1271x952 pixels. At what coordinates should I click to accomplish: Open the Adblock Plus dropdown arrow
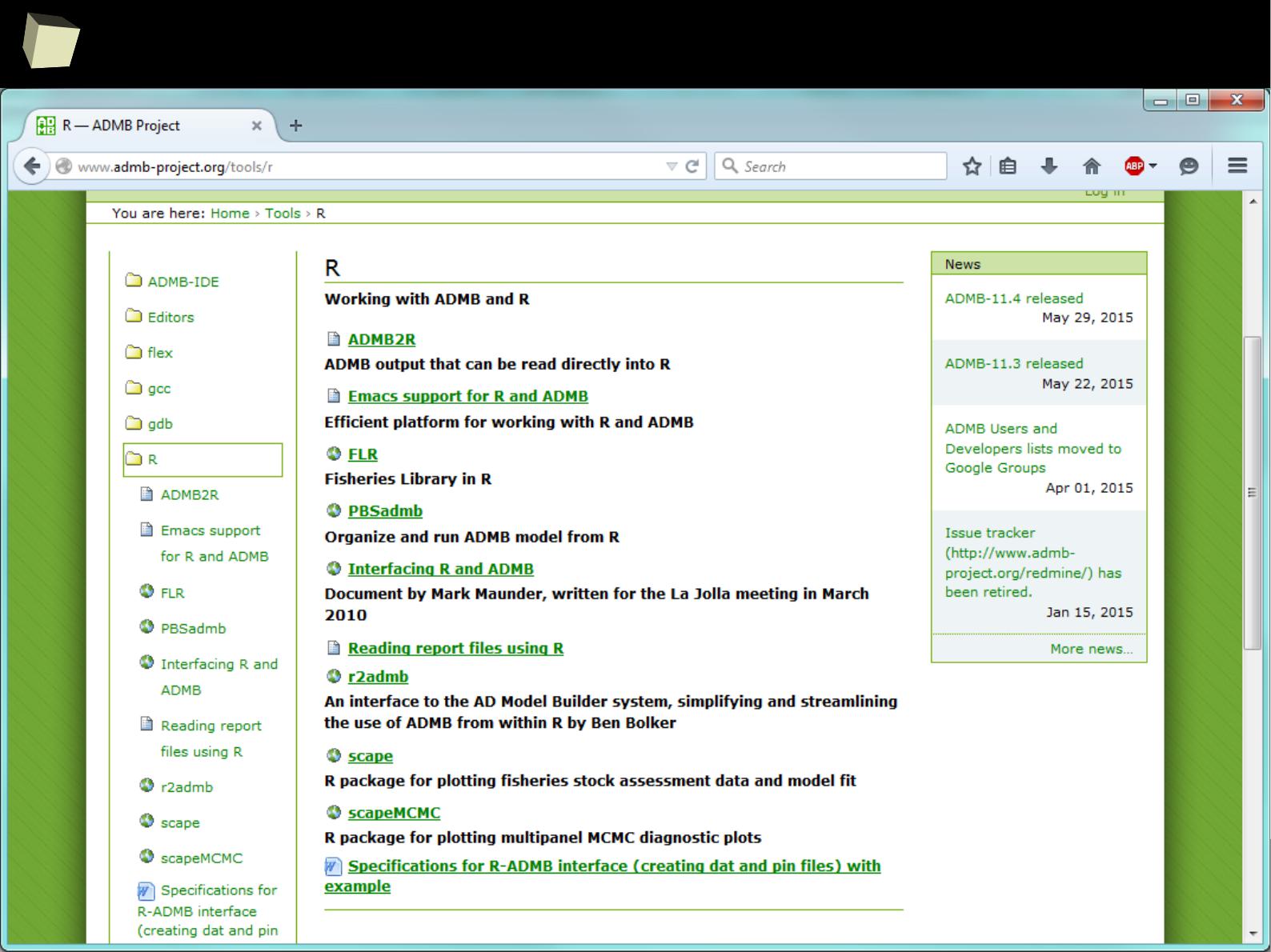(x=1153, y=166)
